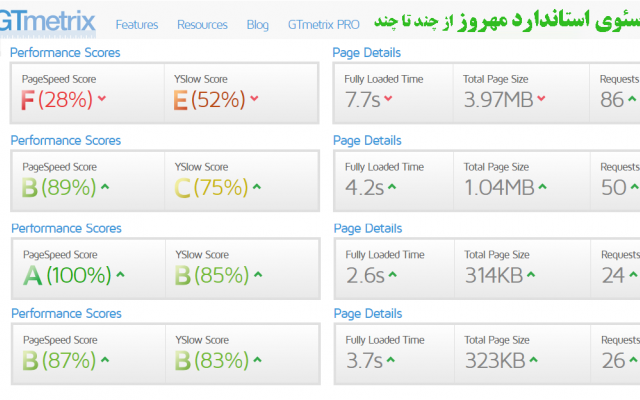Click the green arrow beside A (100%)
Screen dimensions: 640x400
pos(120,274)
